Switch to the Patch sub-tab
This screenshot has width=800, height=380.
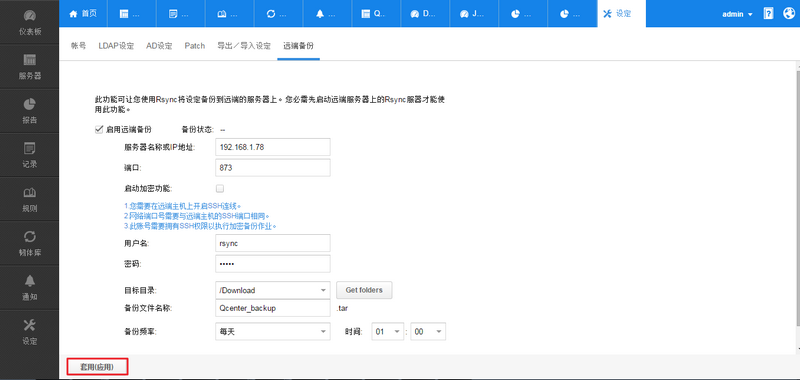point(195,45)
